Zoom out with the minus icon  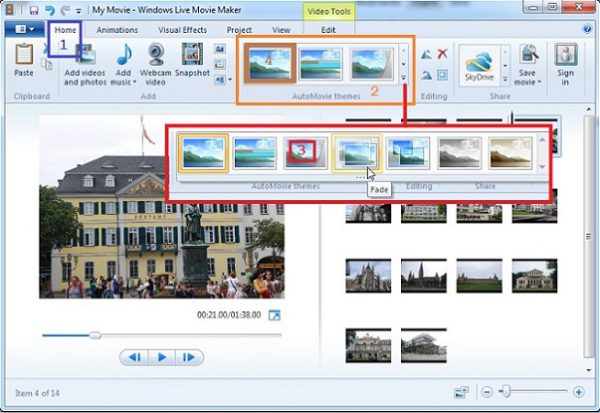click(x=486, y=393)
